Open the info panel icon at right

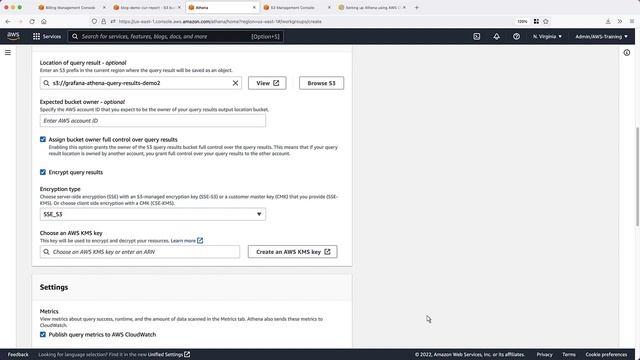tap(627, 53)
